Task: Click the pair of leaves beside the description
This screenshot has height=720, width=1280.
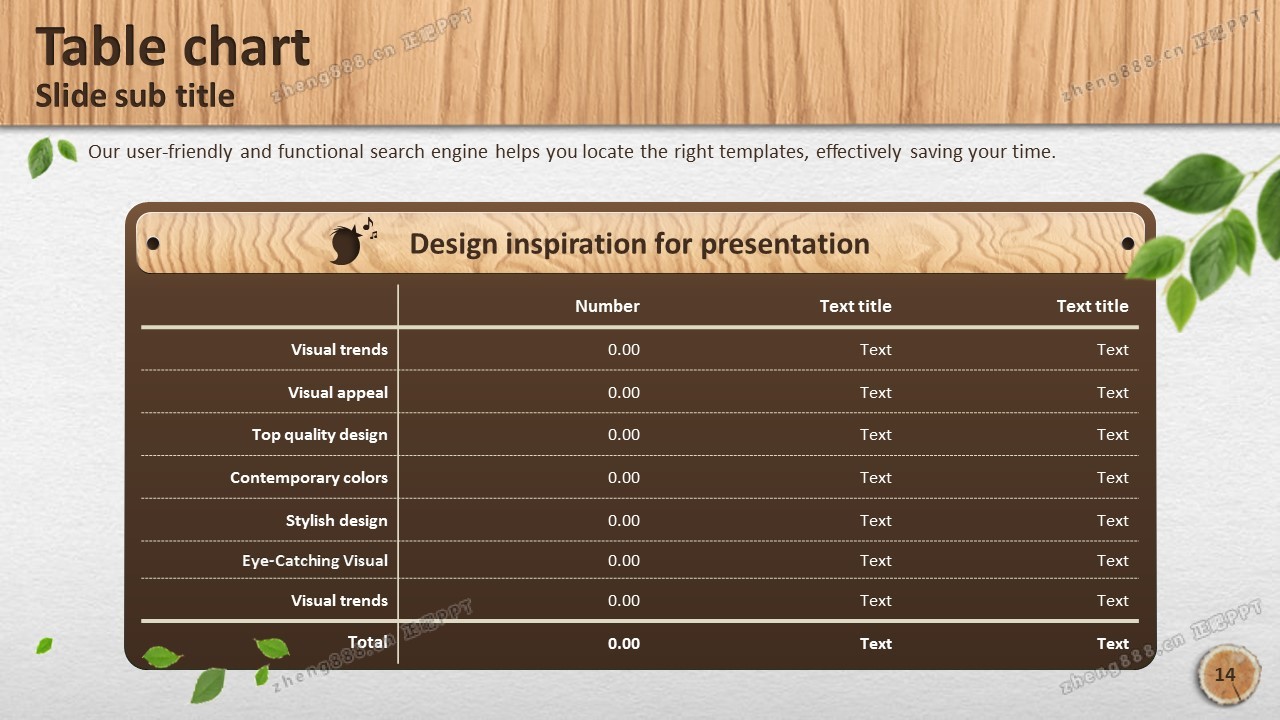Action: pos(50,155)
